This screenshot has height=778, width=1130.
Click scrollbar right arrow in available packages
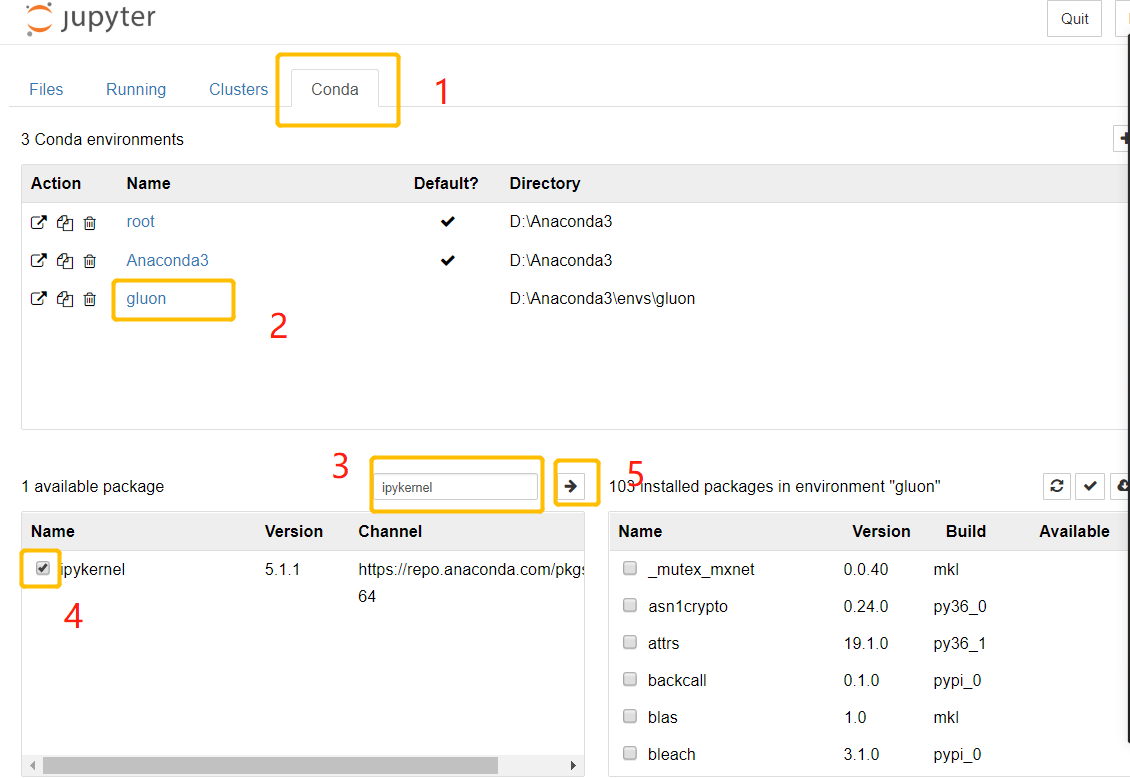coord(573,765)
